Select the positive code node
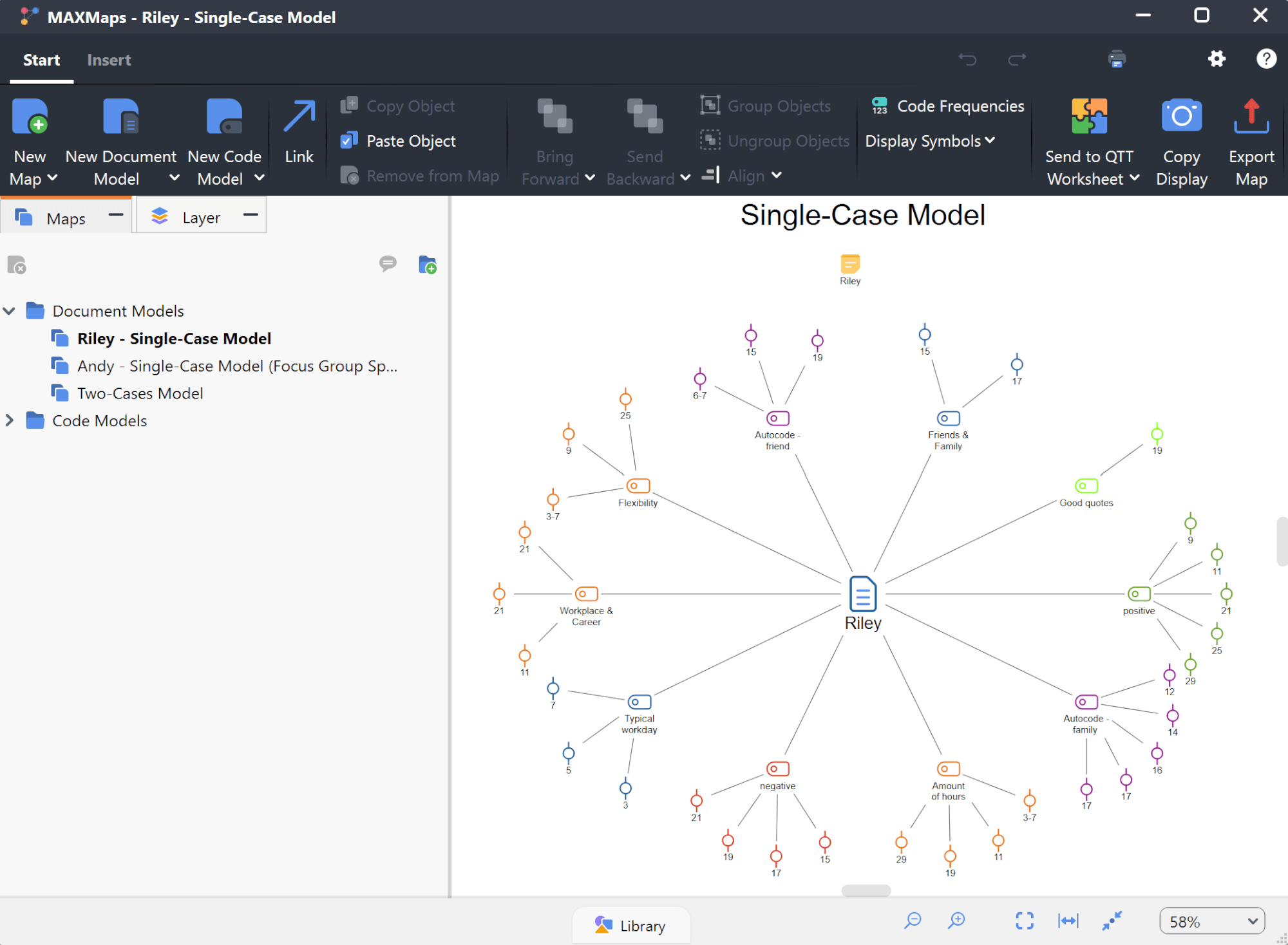 (x=1139, y=594)
